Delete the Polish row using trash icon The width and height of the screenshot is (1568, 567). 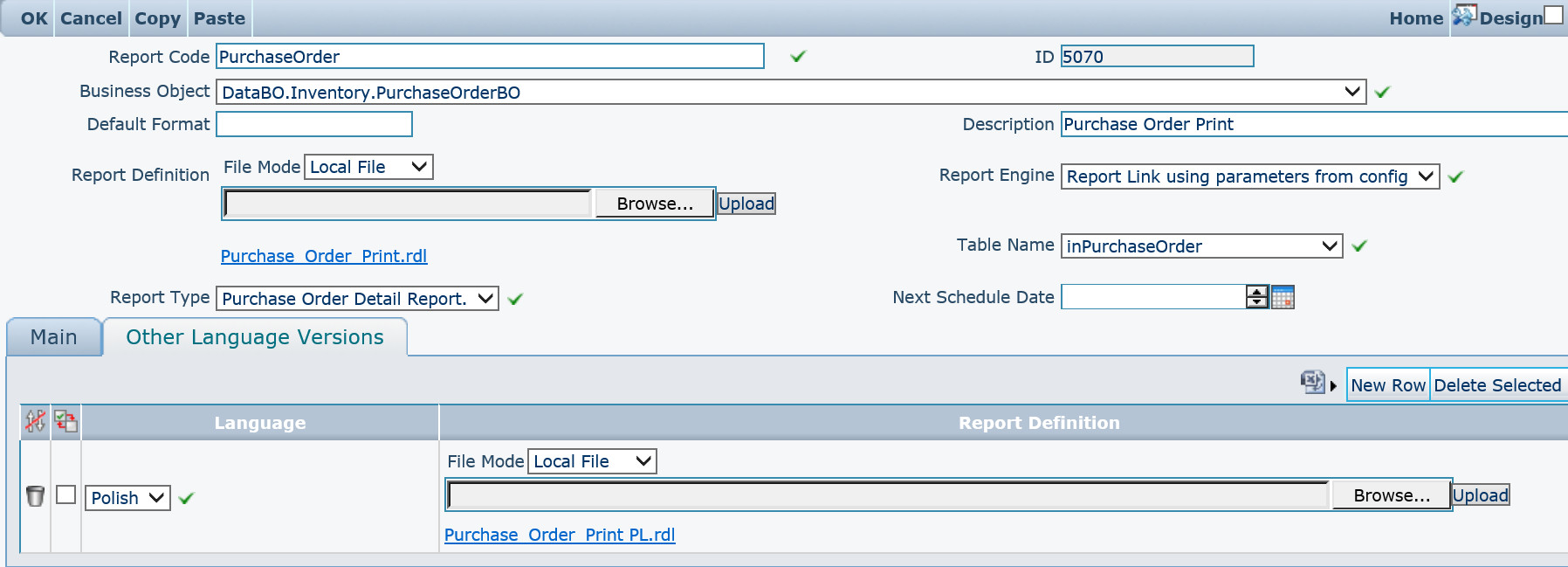pyautogui.click(x=35, y=496)
